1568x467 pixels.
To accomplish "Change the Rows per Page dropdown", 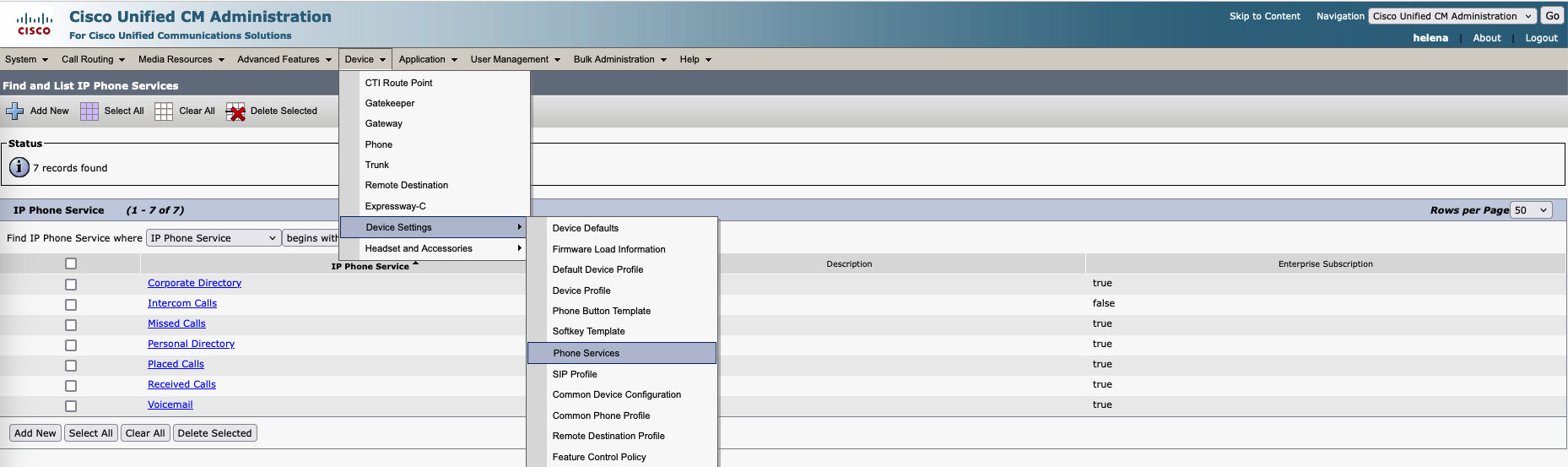I will pos(1531,210).
